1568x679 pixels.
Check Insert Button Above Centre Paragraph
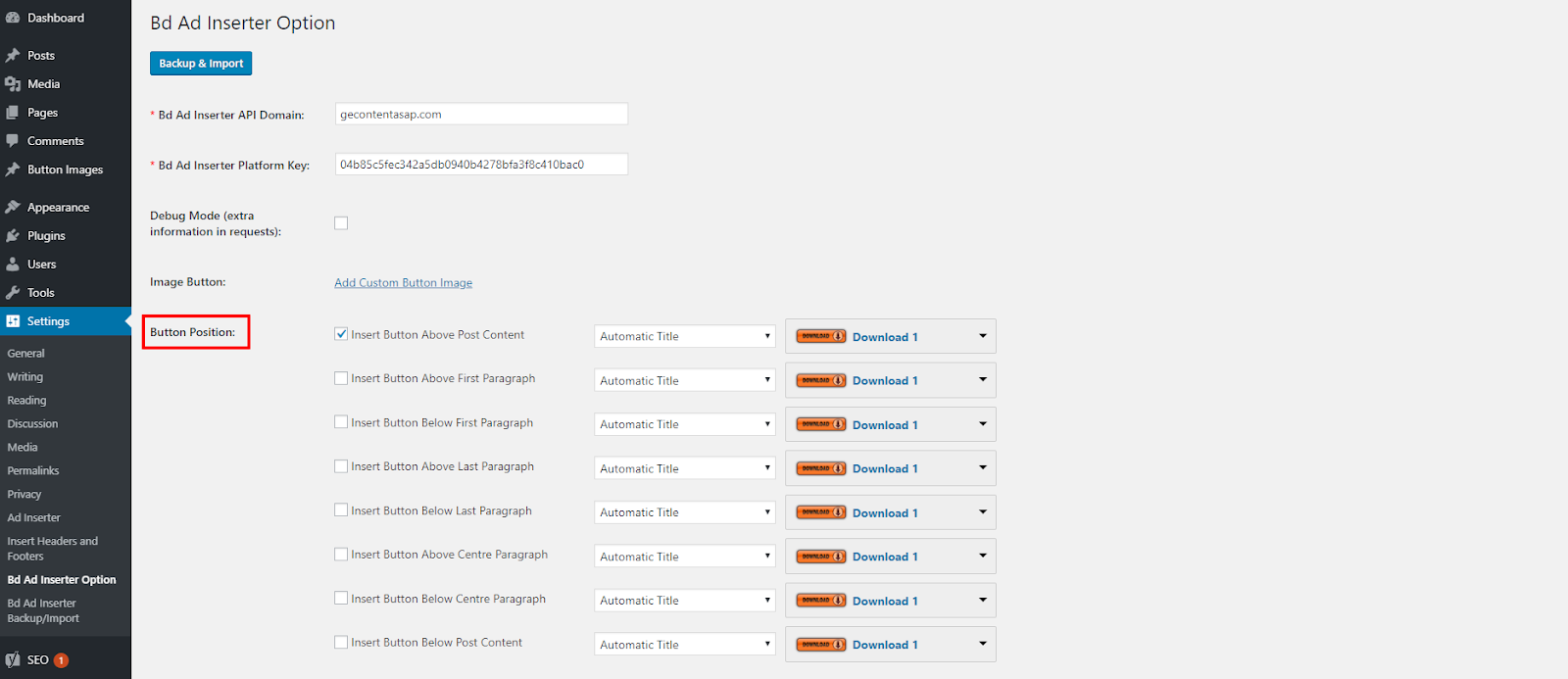click(x=341, y=555)
